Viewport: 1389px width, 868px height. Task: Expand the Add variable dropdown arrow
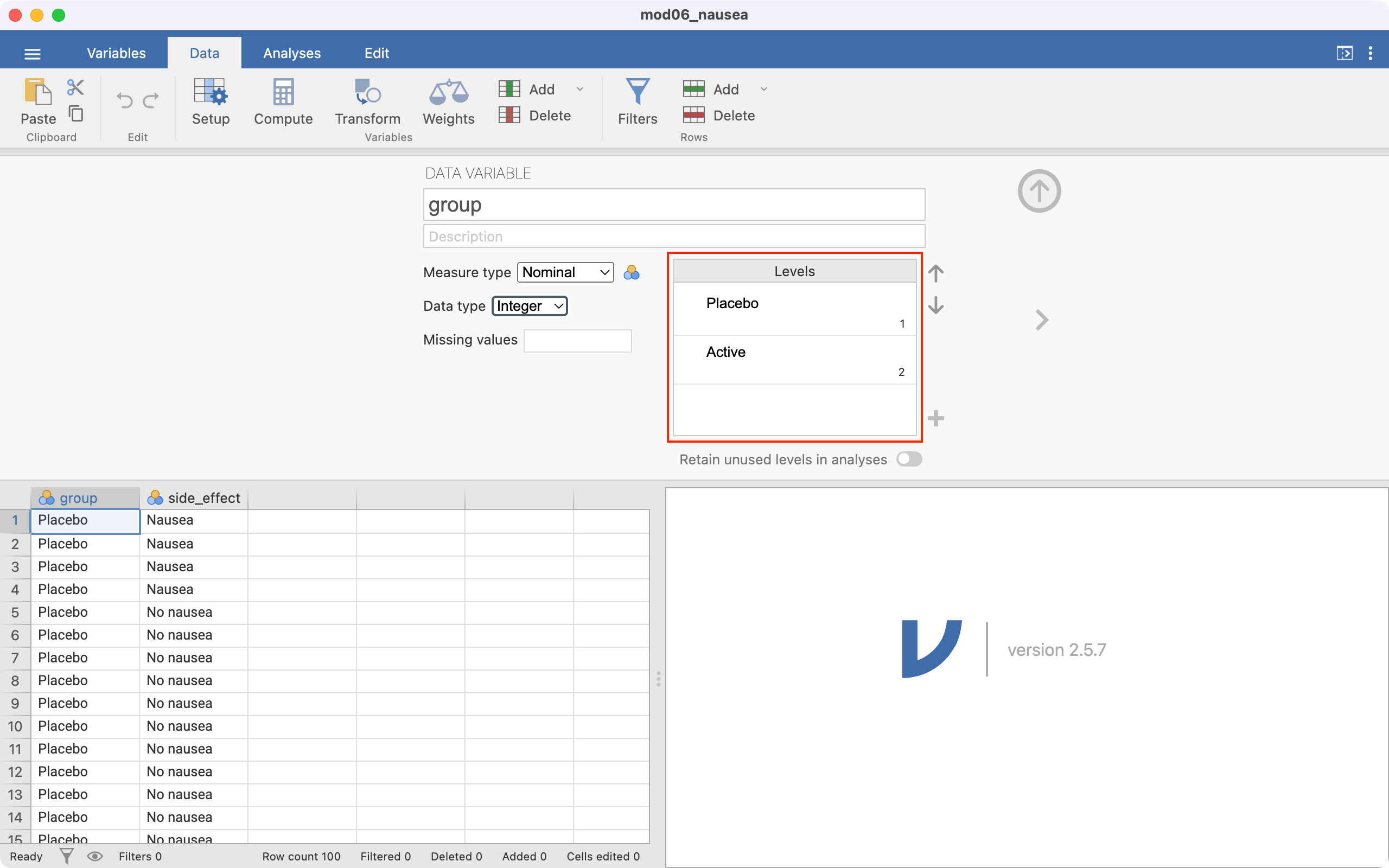click(579, 89)
